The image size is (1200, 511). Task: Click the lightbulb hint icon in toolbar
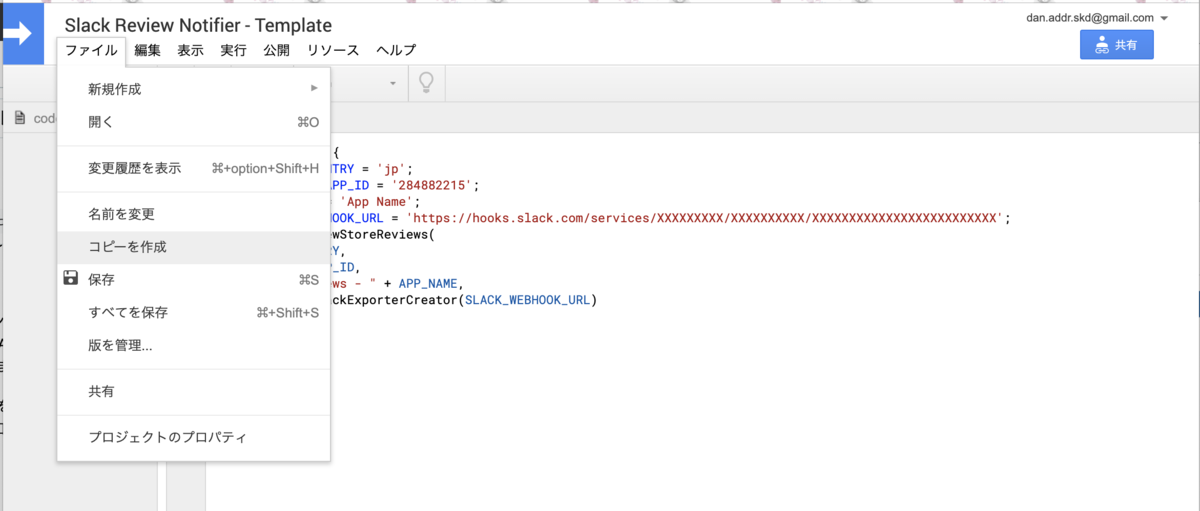pyautogui.click(x=427, y=82)
